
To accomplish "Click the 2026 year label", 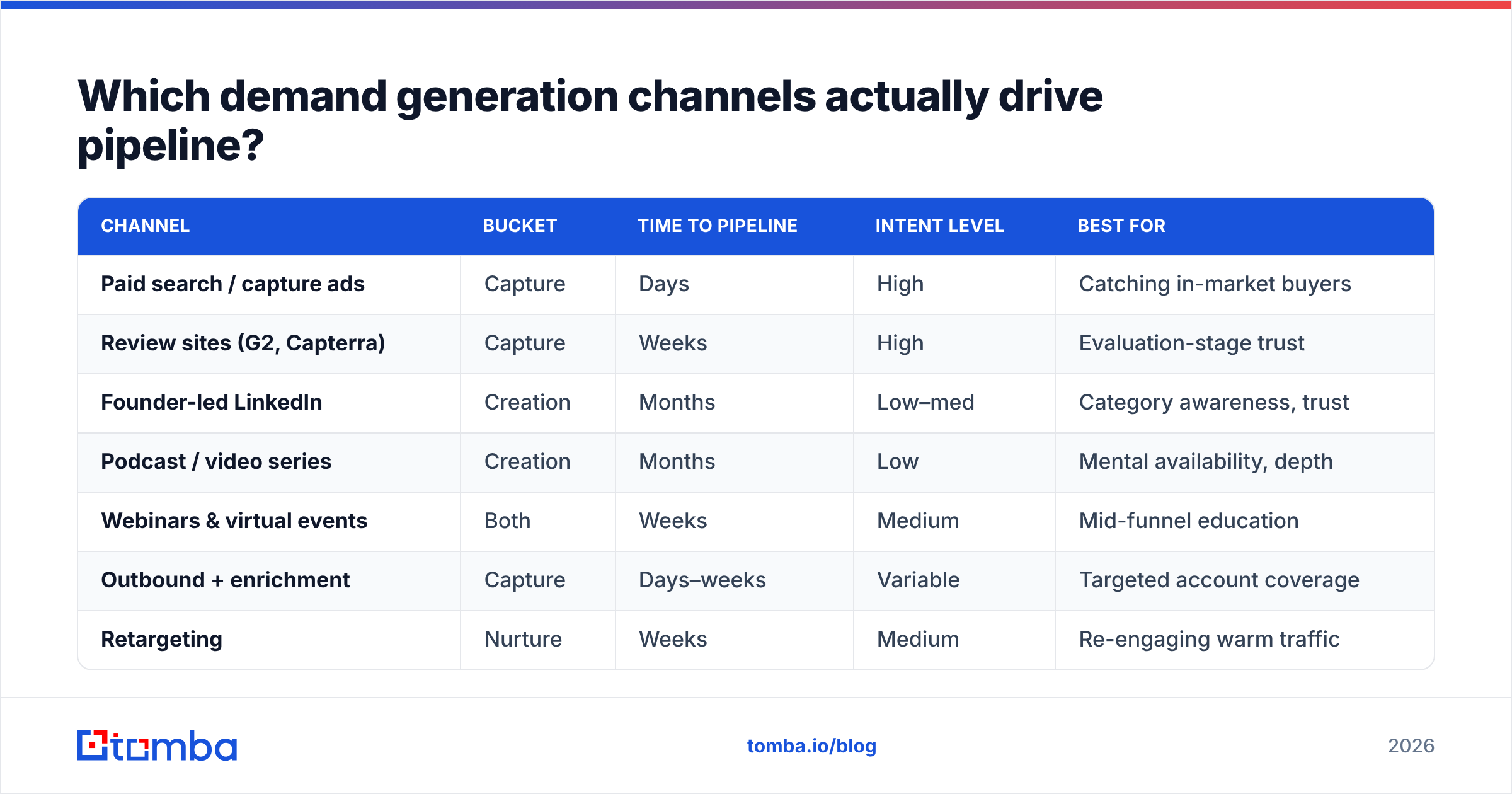I will click(x=1411, y=746).
